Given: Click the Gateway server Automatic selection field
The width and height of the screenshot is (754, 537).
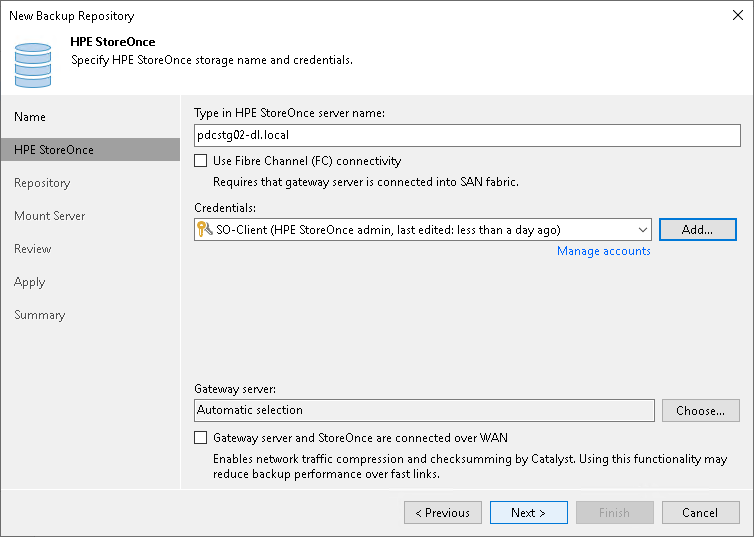Looking at the screenshot, I should tap(424, 410).
